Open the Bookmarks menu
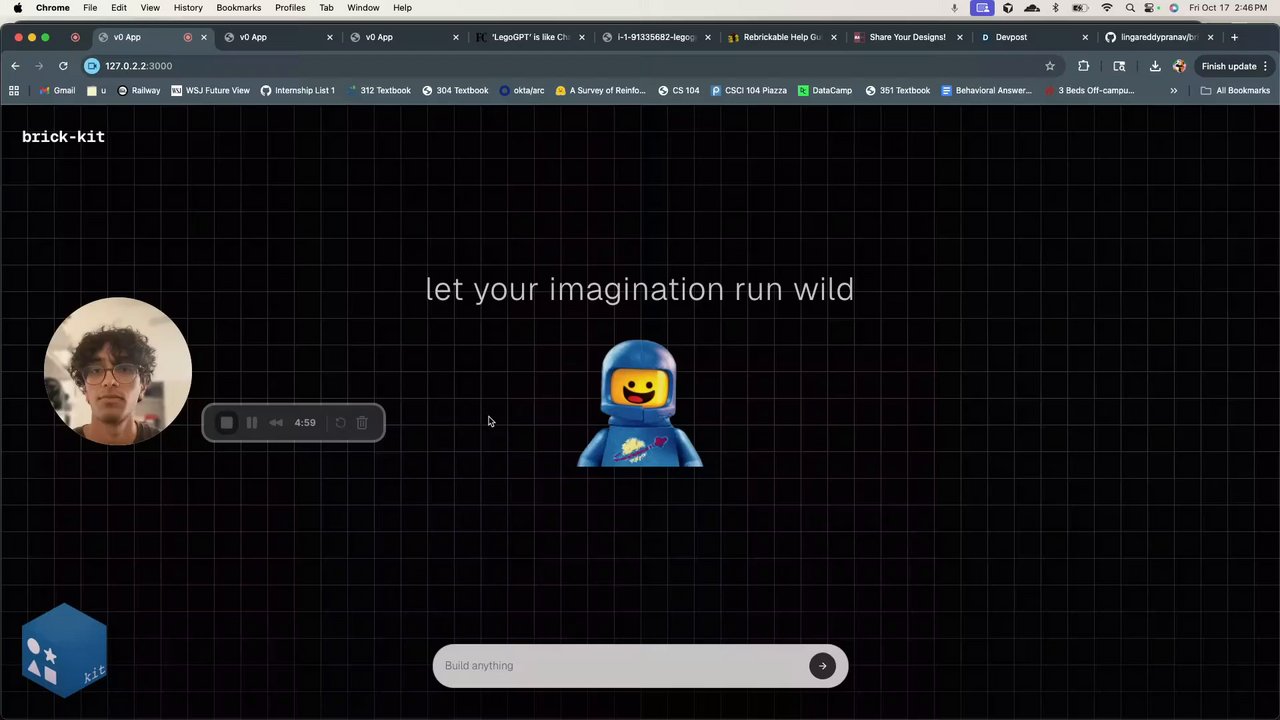Viewport: 1280px width, 720px height. tap(239, 8)
